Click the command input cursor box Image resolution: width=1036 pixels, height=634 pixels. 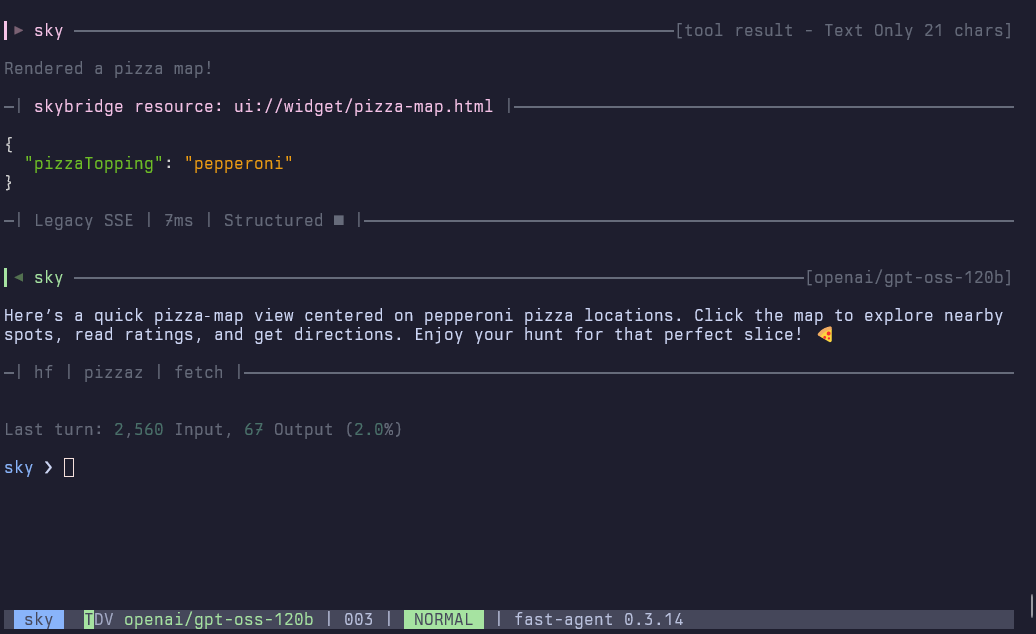click(69, 467)
